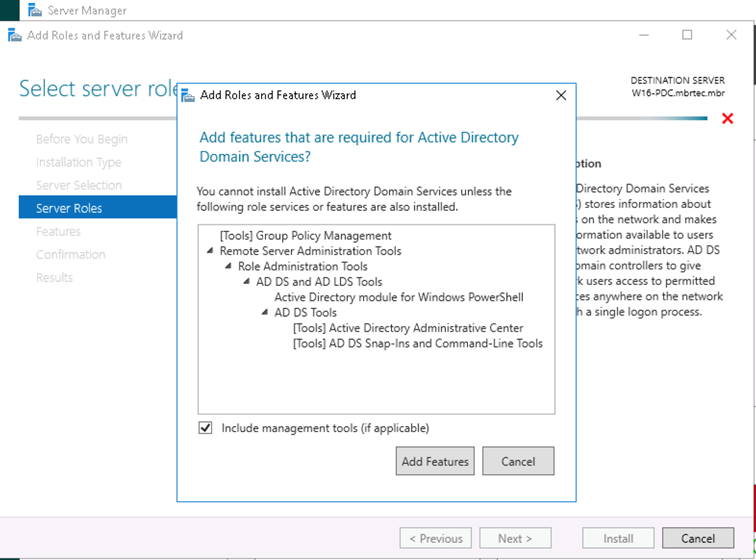Screen dimensions: 756x560
Task: Uncheck Include management tools checkbox
Action: tap(205, 428)
